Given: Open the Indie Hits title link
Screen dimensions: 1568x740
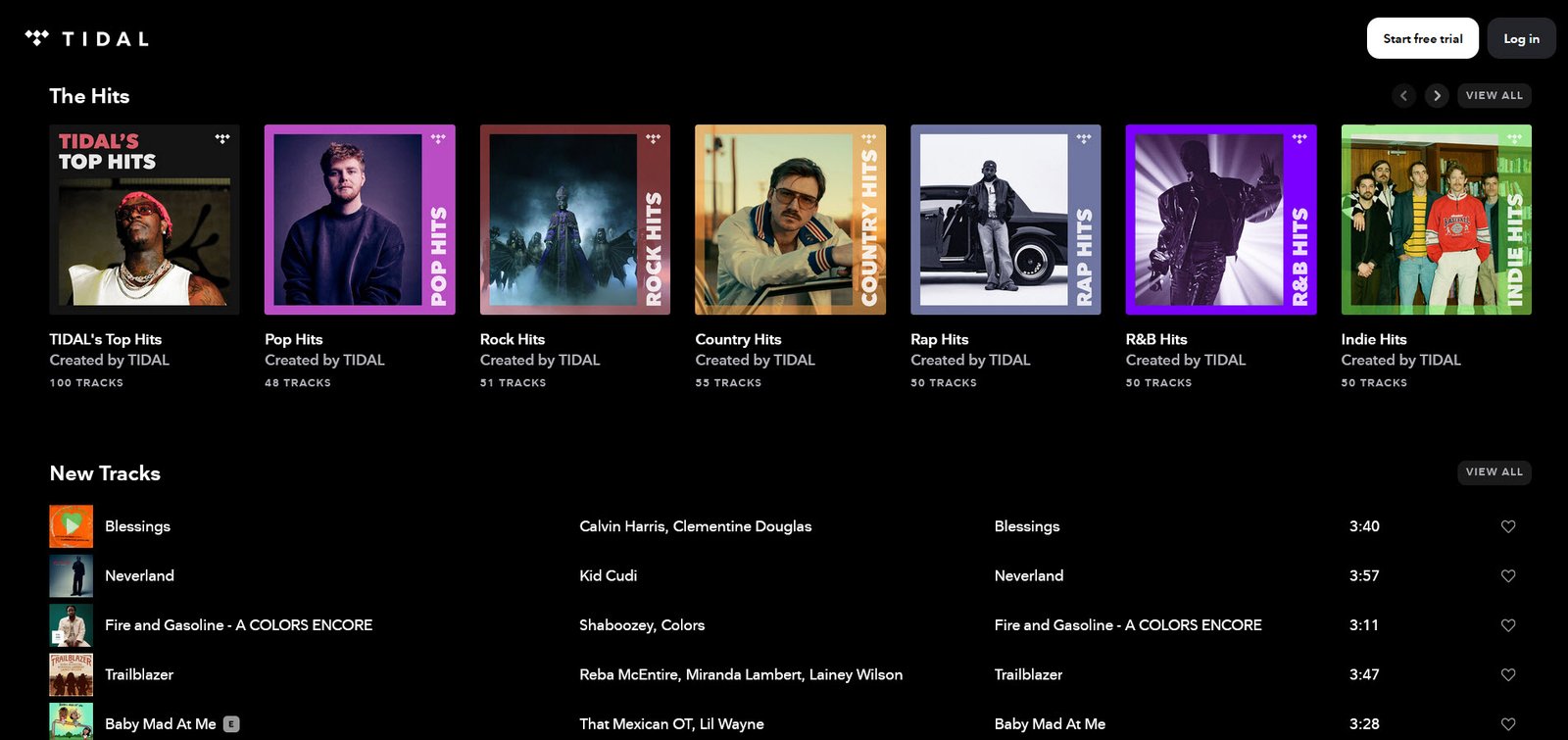Looking at the screenshot, I should coord(1374,339).
